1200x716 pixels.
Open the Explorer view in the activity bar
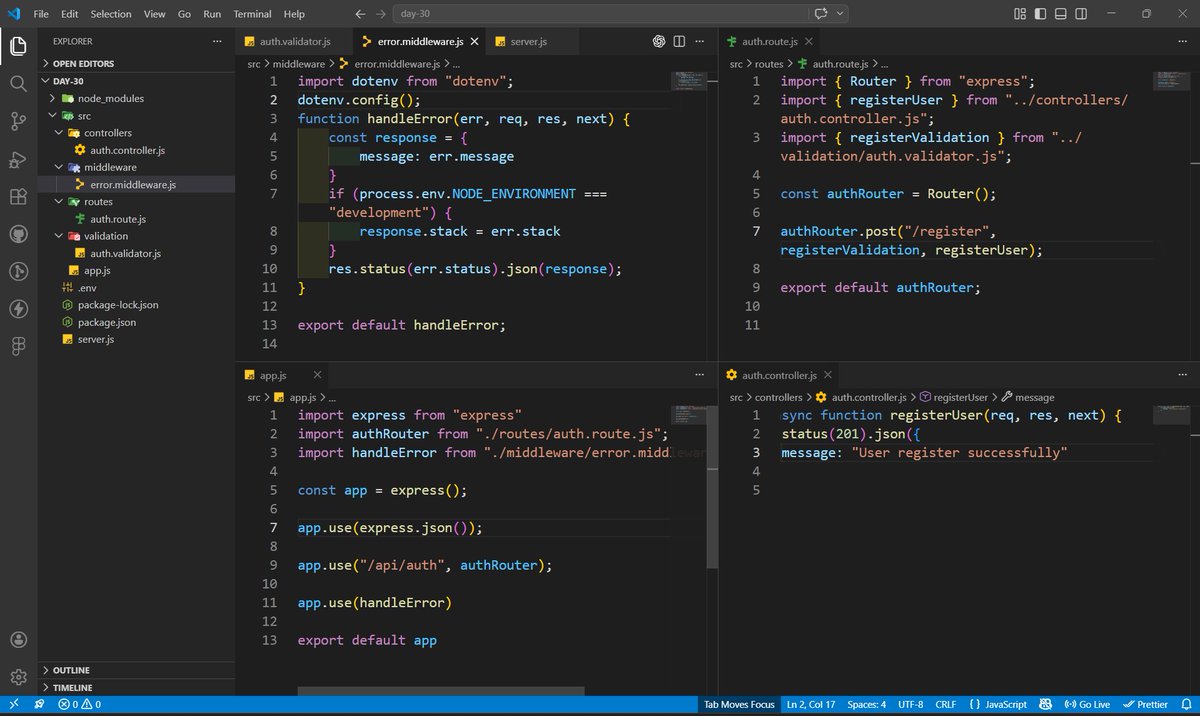point(18,46)
